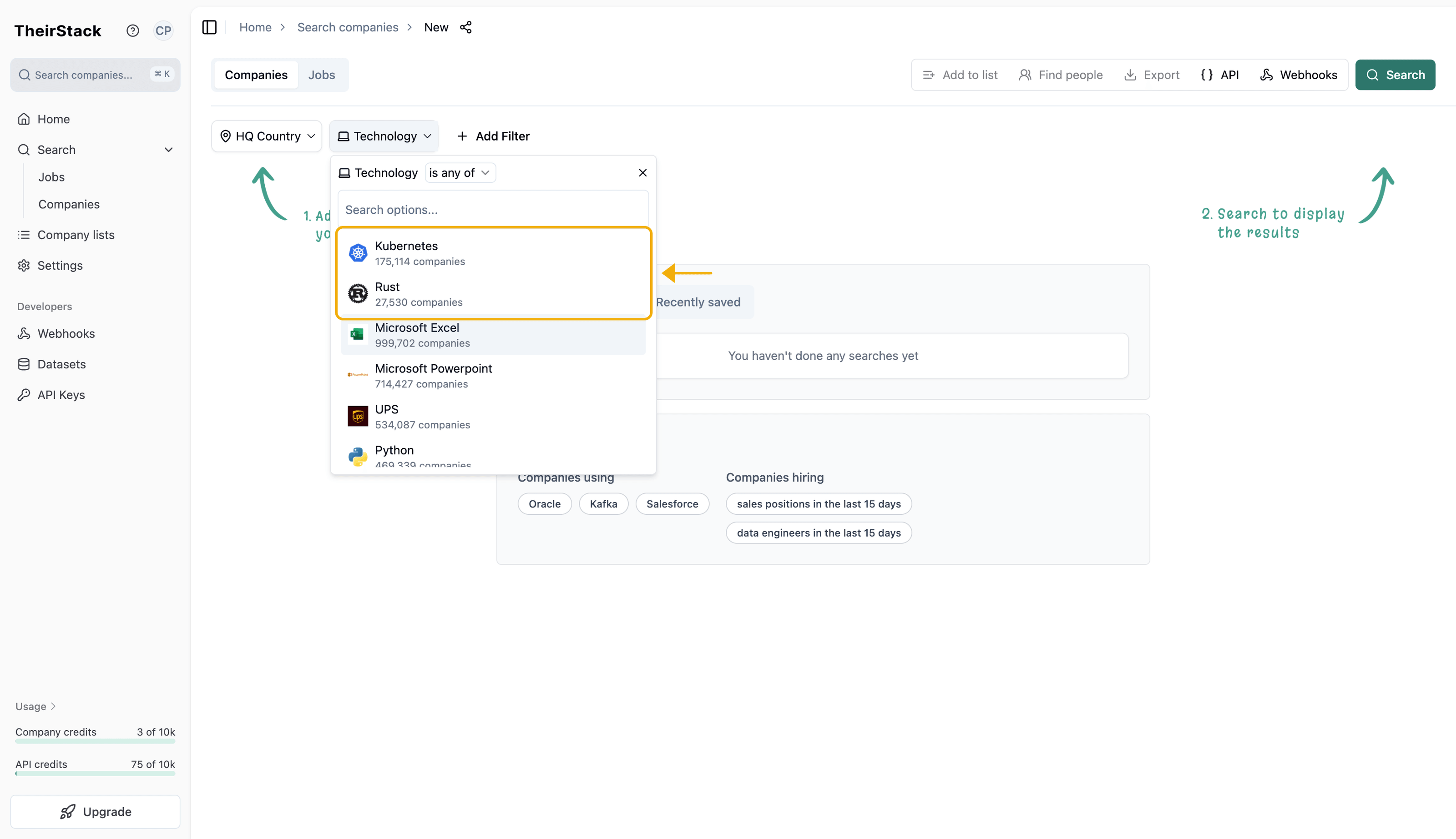
Task: Open Company lists from the sidebar
Action: click(75, 235)
